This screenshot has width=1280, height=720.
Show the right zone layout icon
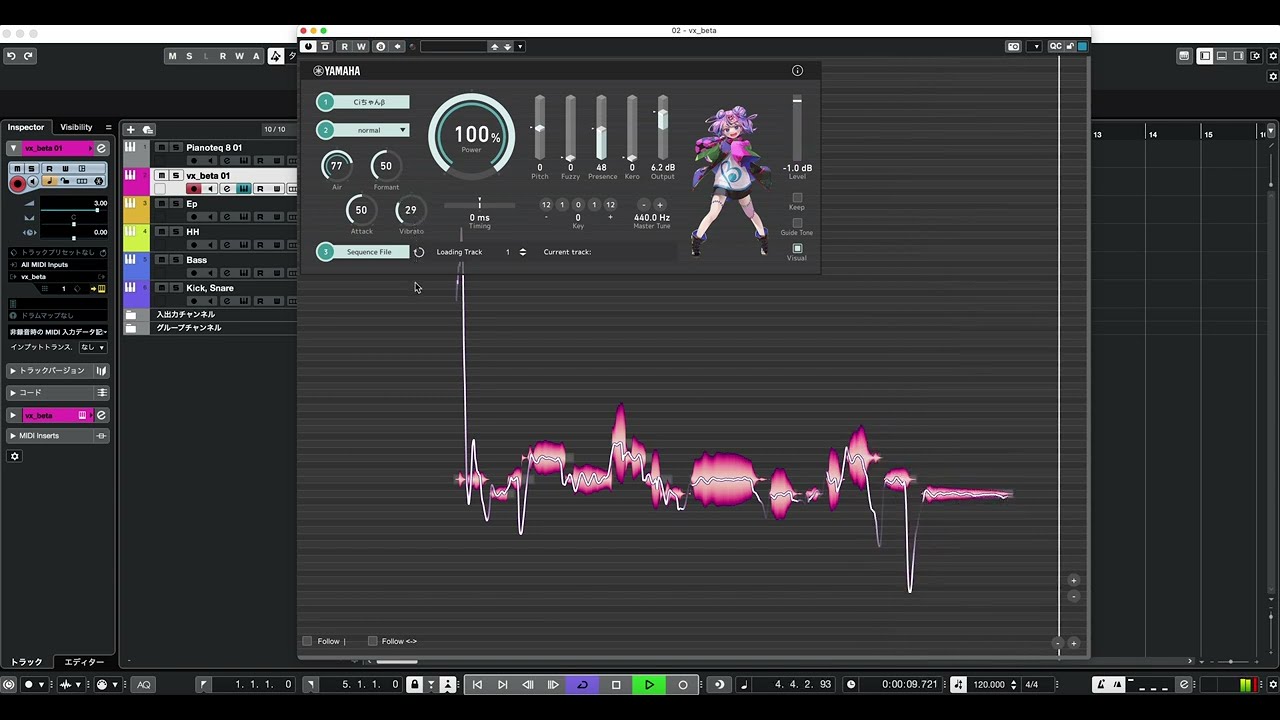coord(1239,56)
